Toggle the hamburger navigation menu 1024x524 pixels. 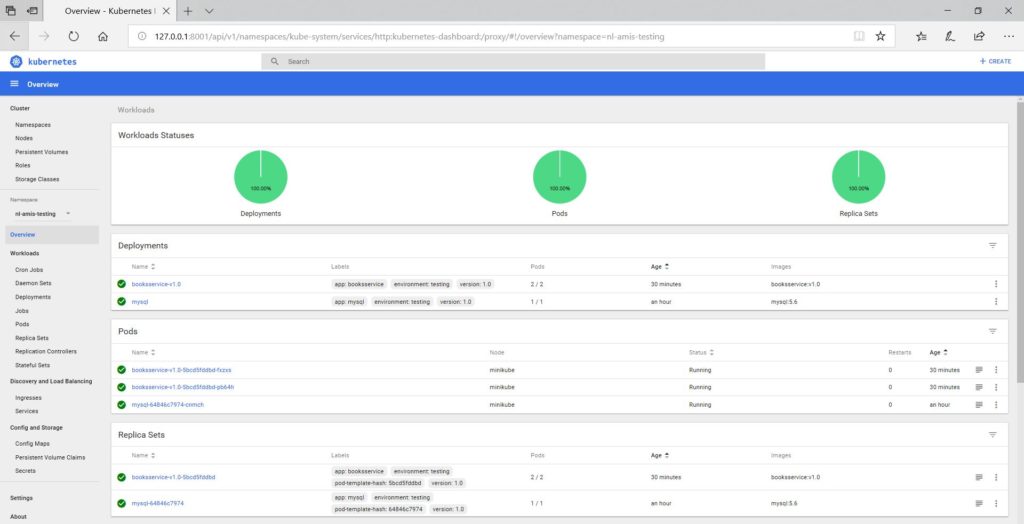click(x=15, y=84)
